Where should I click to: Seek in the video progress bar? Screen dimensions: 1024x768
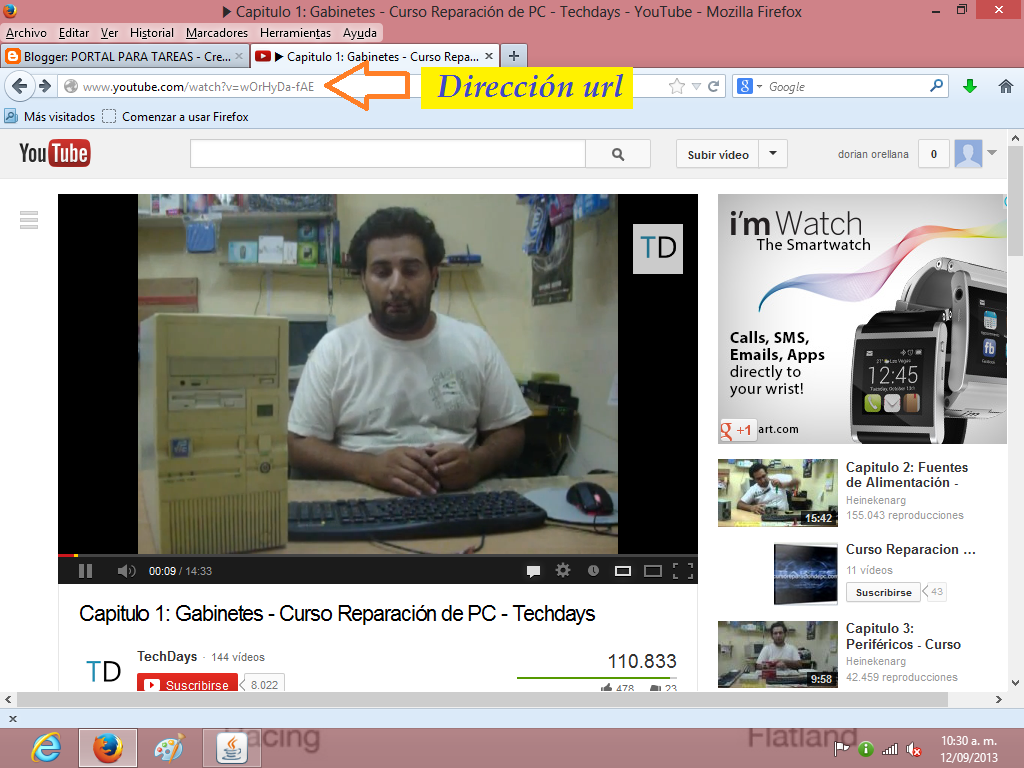click(x=377, y=555)
